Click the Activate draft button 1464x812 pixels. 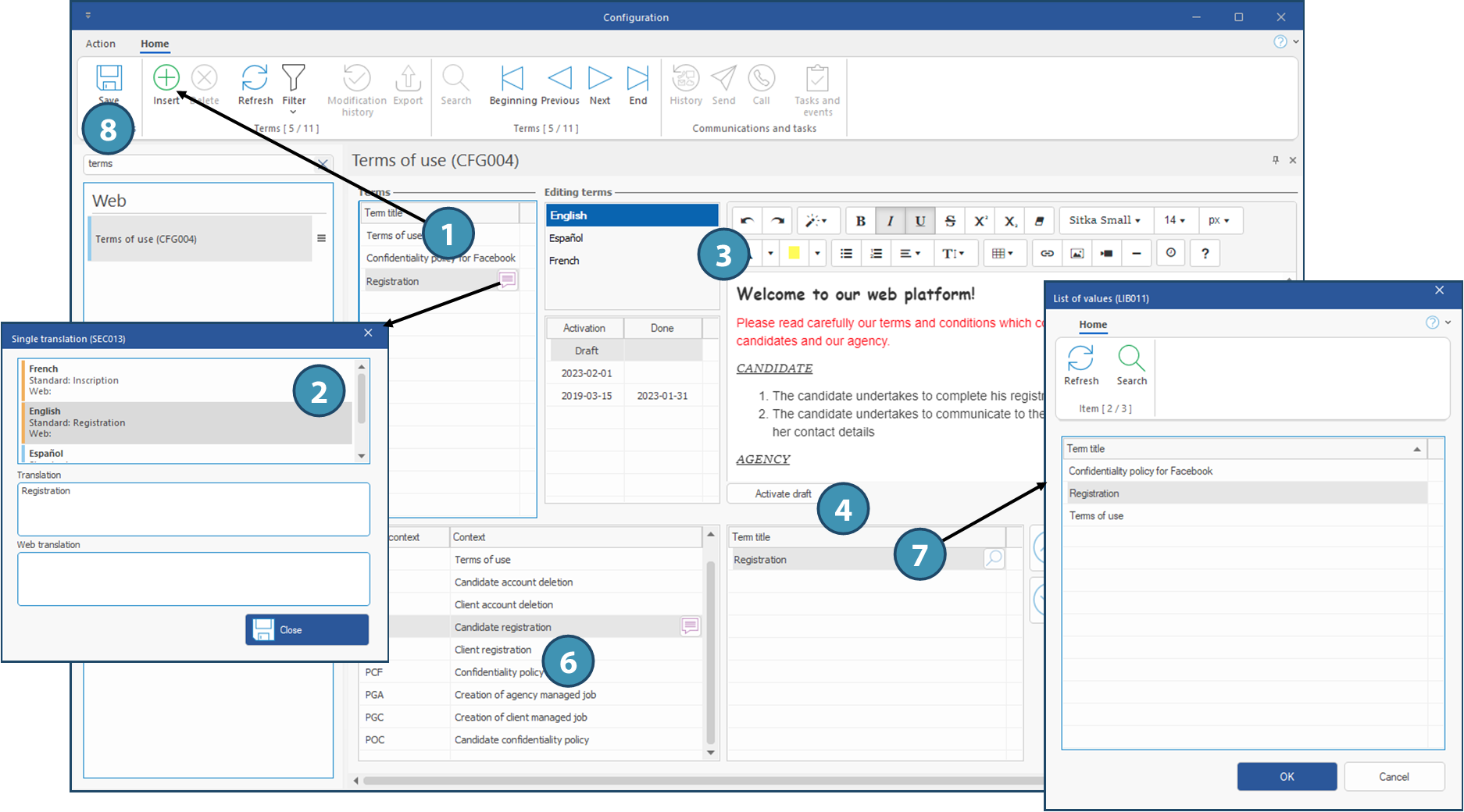[x=783, y=493]
